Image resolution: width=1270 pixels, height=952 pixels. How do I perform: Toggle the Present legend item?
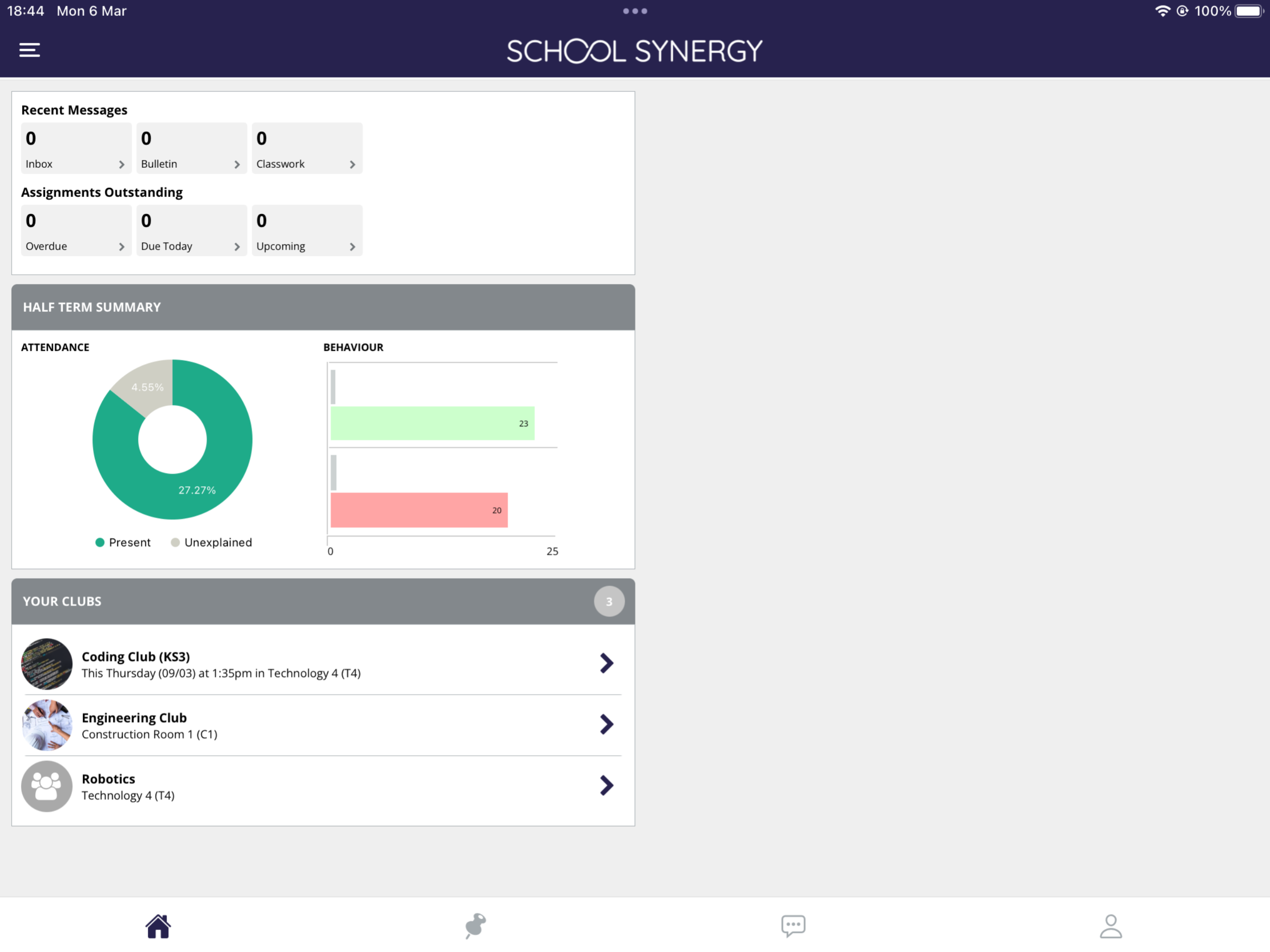pos(123,542)
